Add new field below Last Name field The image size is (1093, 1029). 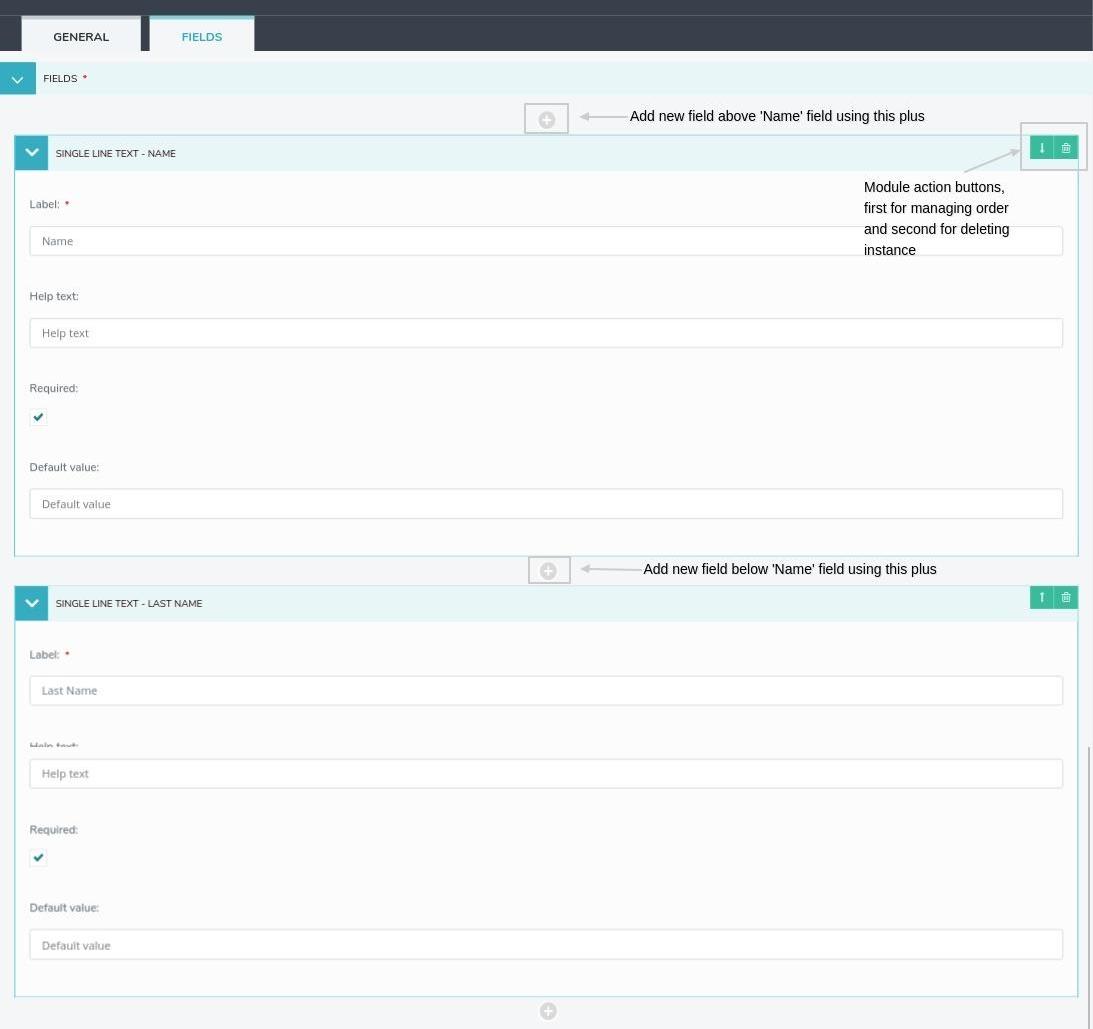tap(549, 1011)
